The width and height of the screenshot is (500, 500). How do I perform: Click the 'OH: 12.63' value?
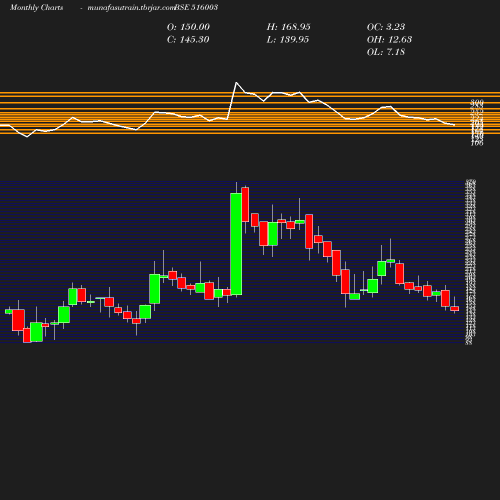(389, 40)
